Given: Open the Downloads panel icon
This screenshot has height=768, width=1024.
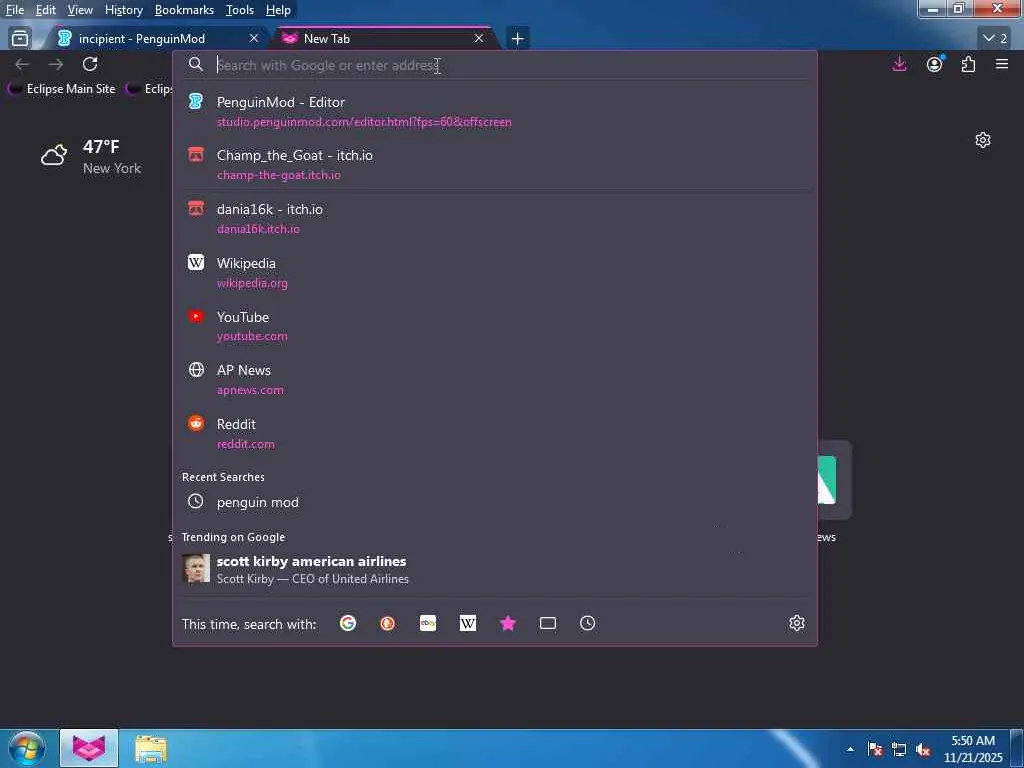Looking at the screenshot, I should pos(899,64).
